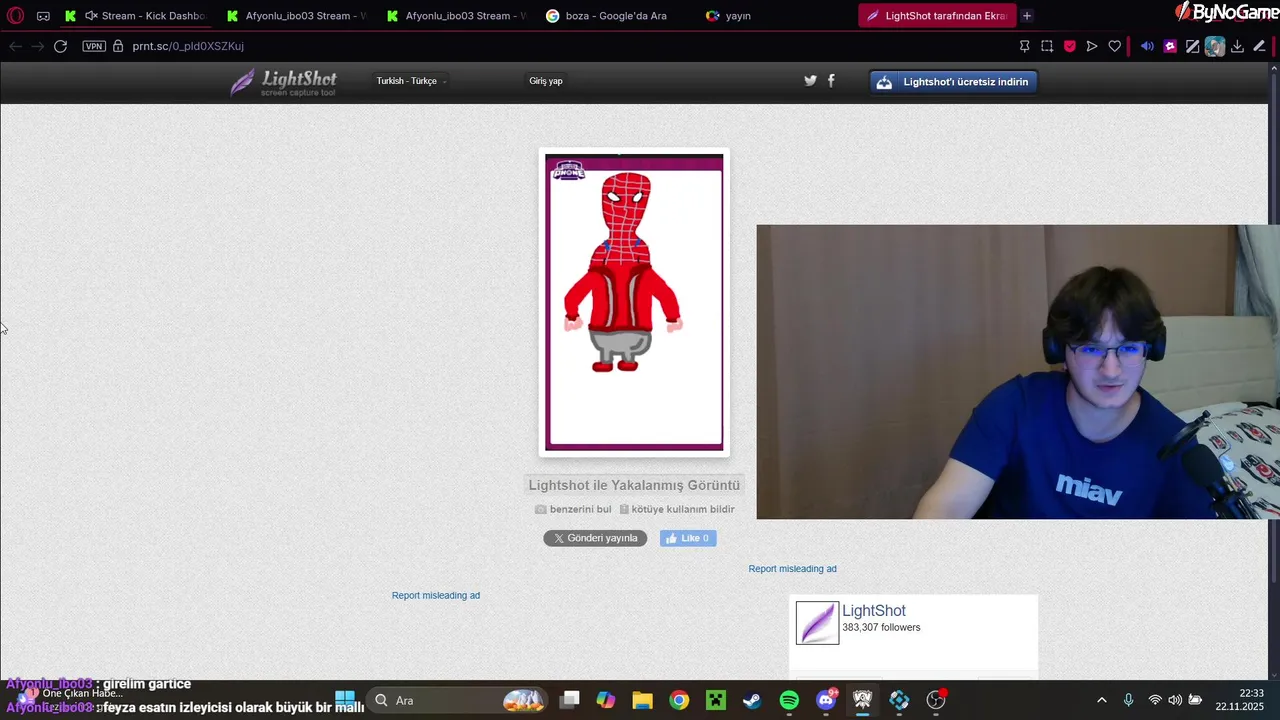Open the Spider-Man drawing screenshot image

[634, 302]
